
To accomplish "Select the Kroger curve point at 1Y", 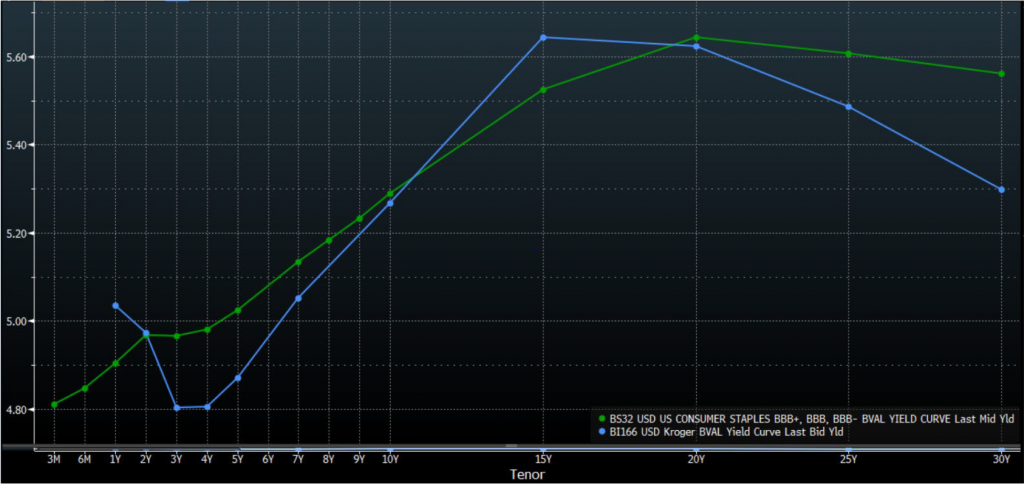I will pos(116,305).
